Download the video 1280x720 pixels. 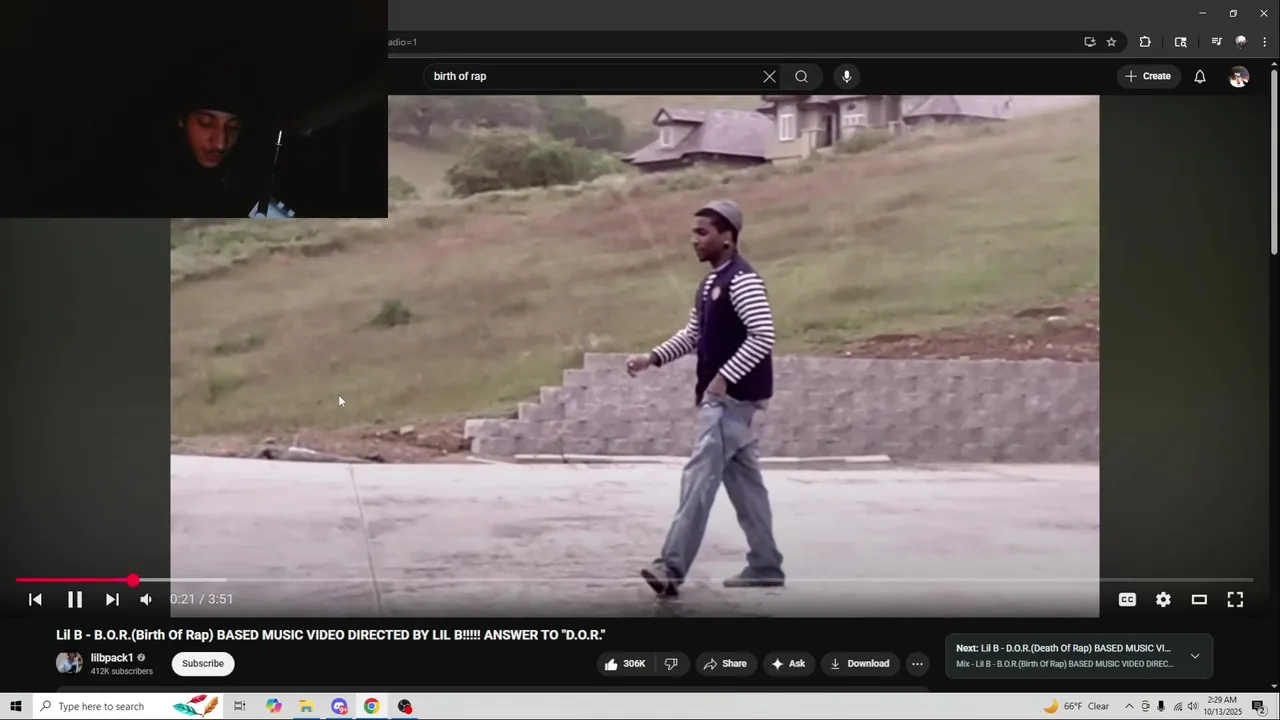(x=860, y=664)
